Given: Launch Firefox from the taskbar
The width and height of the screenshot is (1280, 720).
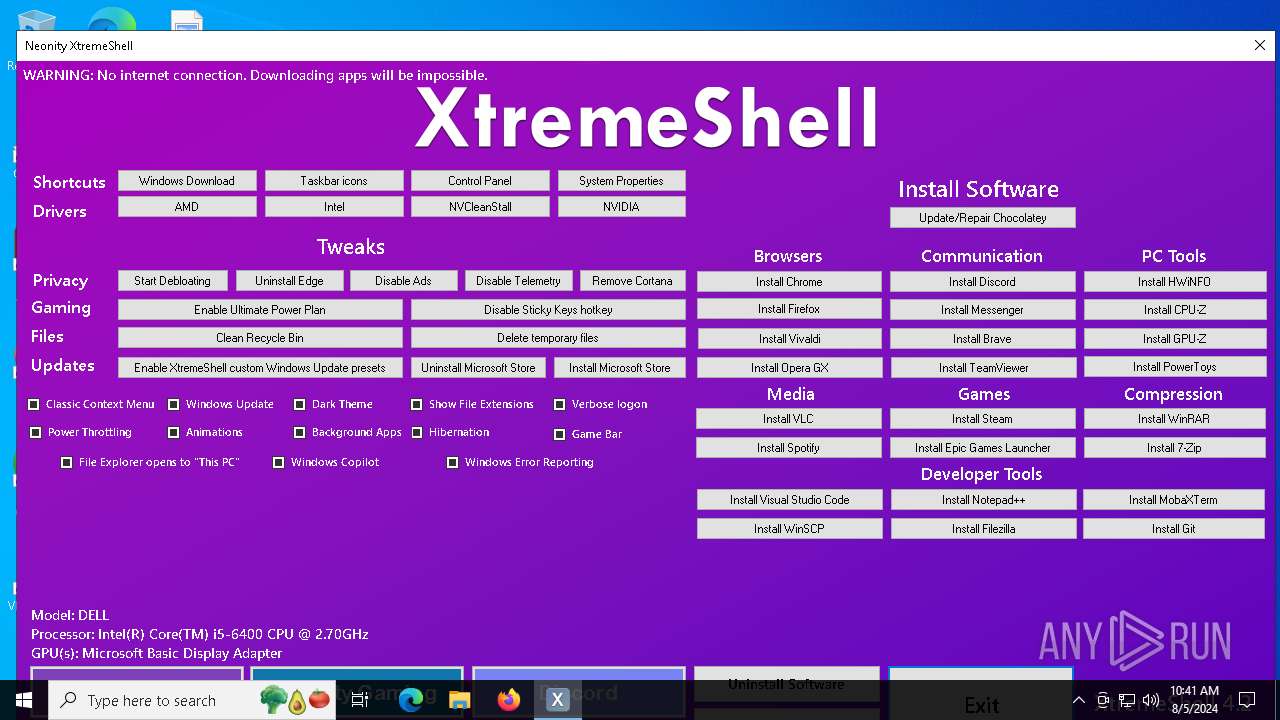Looking at the screenshot, I should tap(509, 700).
